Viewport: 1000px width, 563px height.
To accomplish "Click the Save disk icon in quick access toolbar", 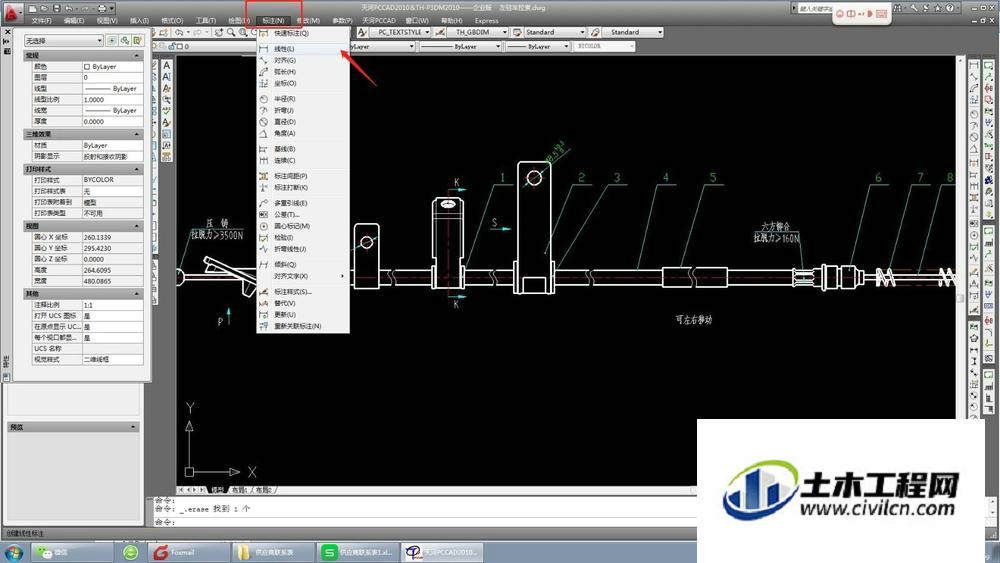I will pyautogui.click(x=57, y=8).
